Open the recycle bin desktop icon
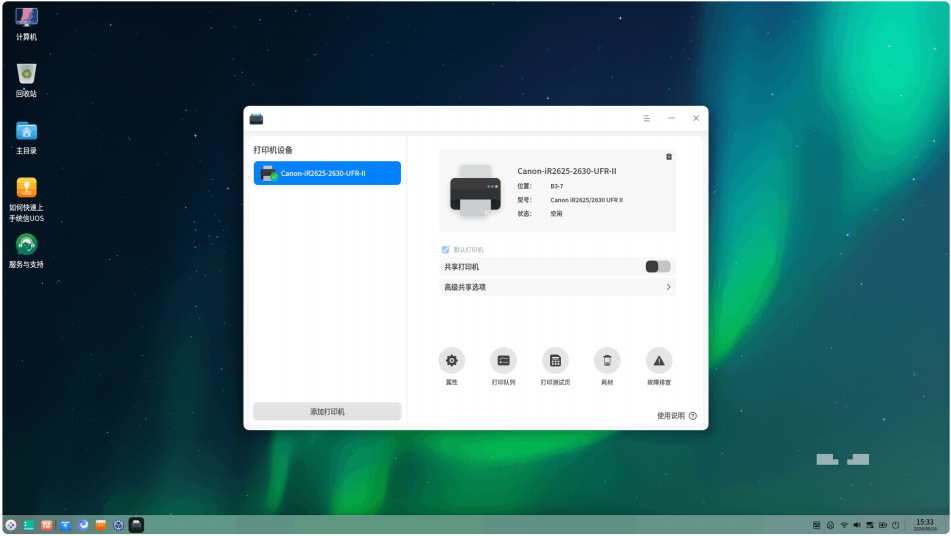Viewport: 951px width, 536px height. 26,80
